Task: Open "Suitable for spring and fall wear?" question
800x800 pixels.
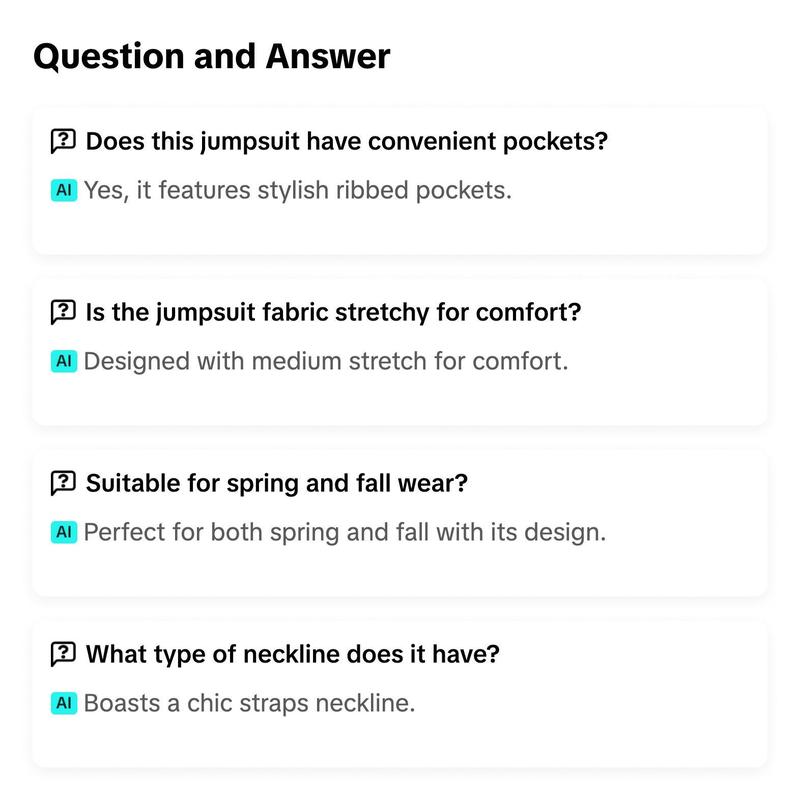Action: click(x=277, y=483)
